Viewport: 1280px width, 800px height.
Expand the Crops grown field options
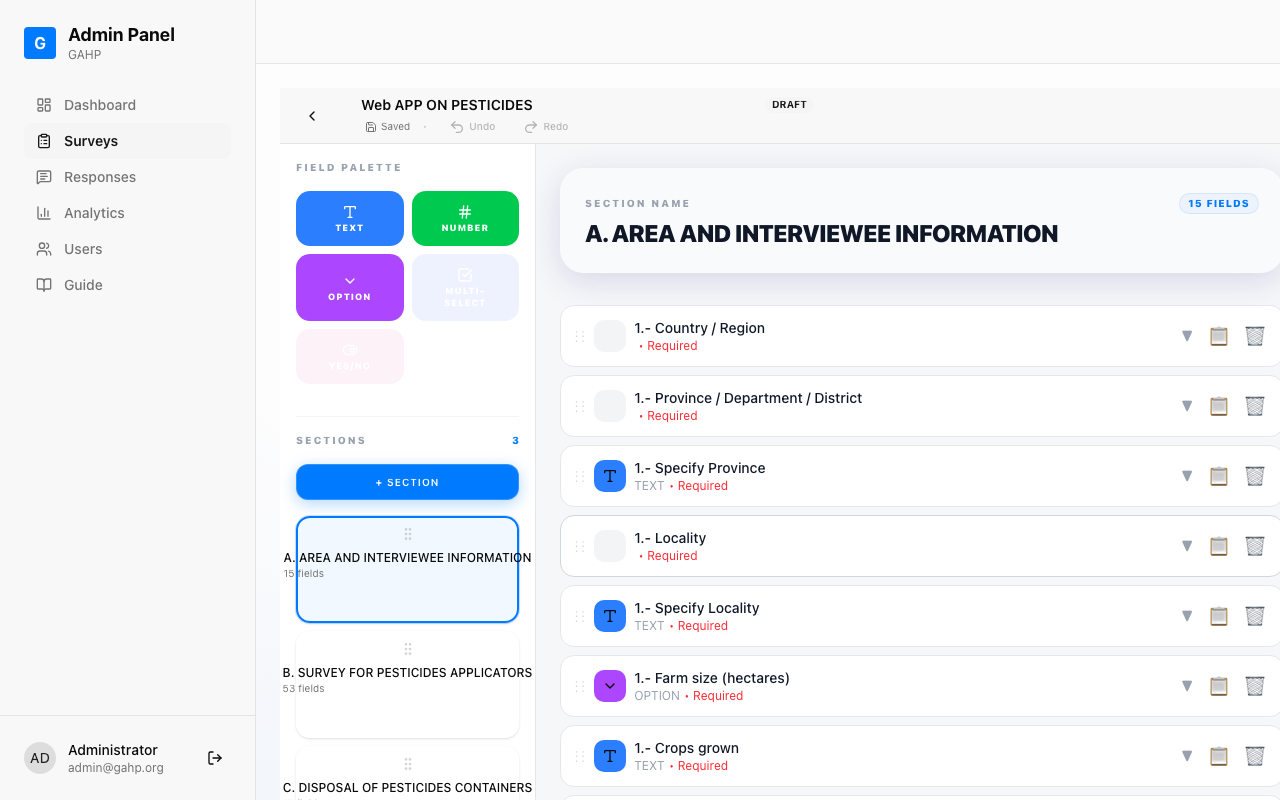(1187, 756)
